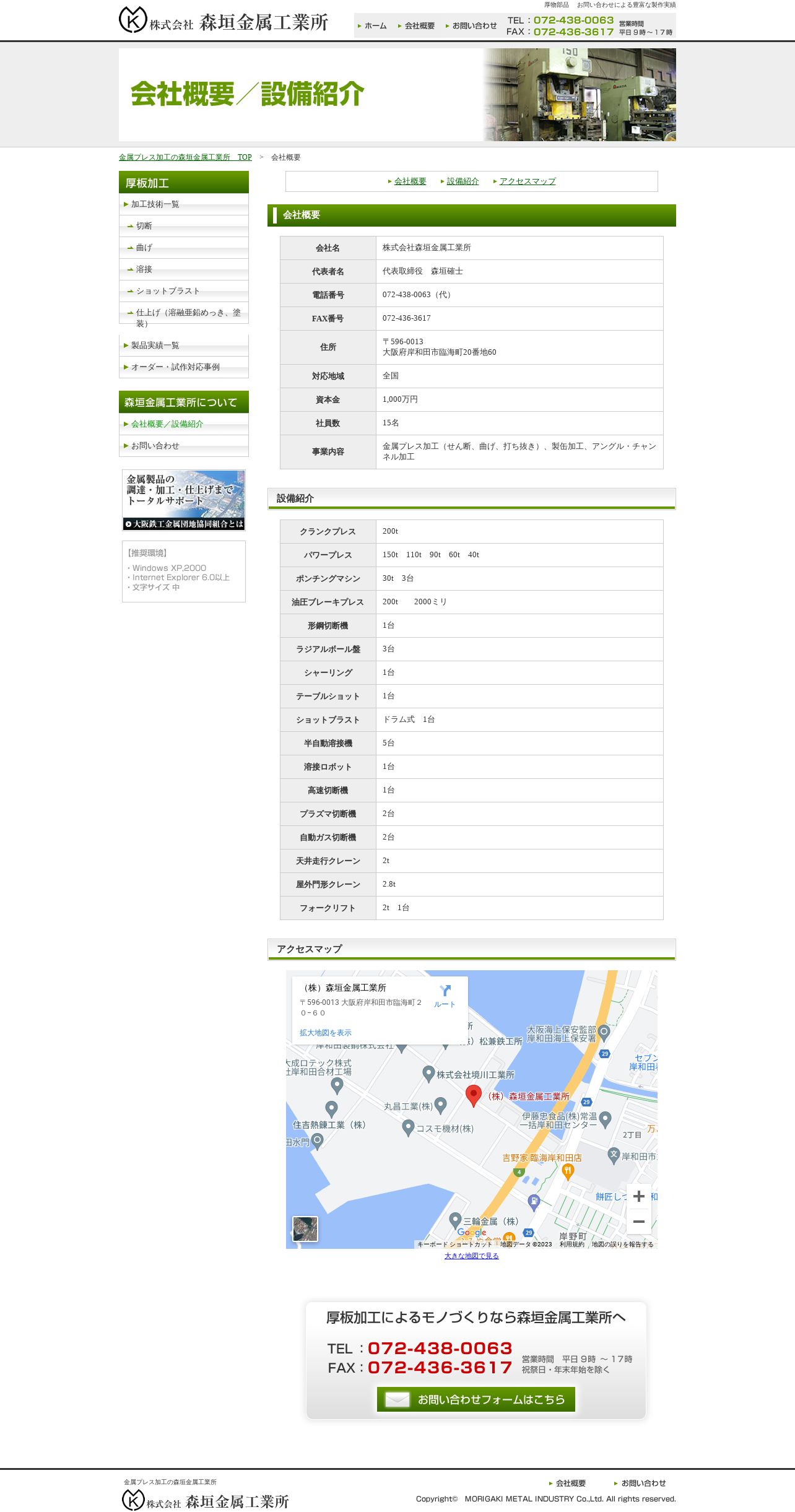The width and height of the screenshot is (795, 1512).
Task: Zoom out the map with minus button
Action: tap(639, 1222)
